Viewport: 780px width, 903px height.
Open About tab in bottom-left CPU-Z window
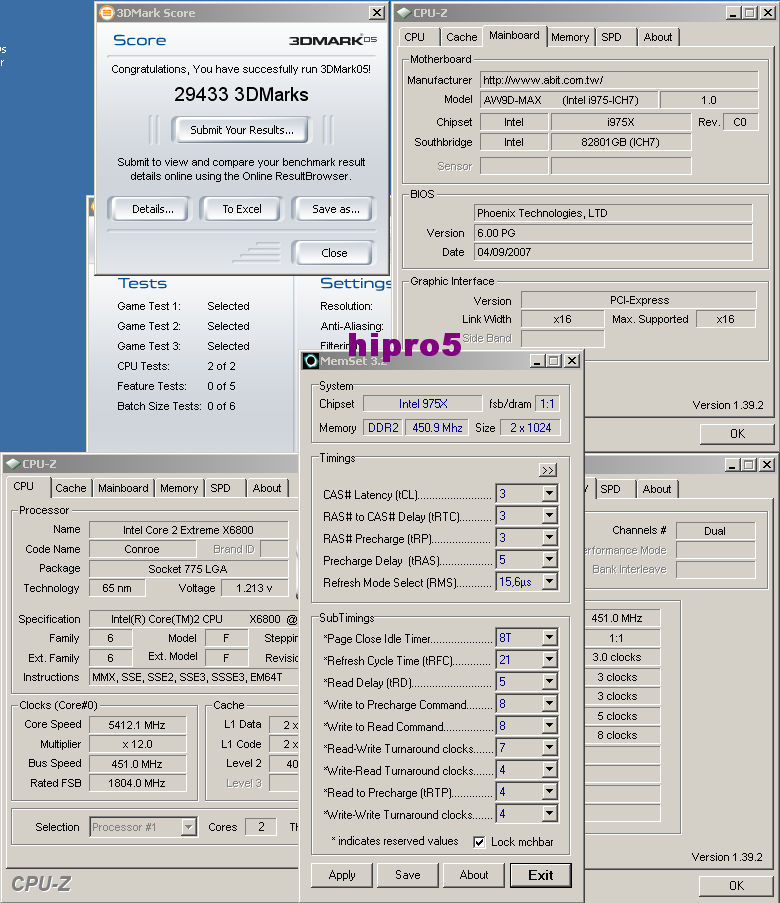coord(267,488)
